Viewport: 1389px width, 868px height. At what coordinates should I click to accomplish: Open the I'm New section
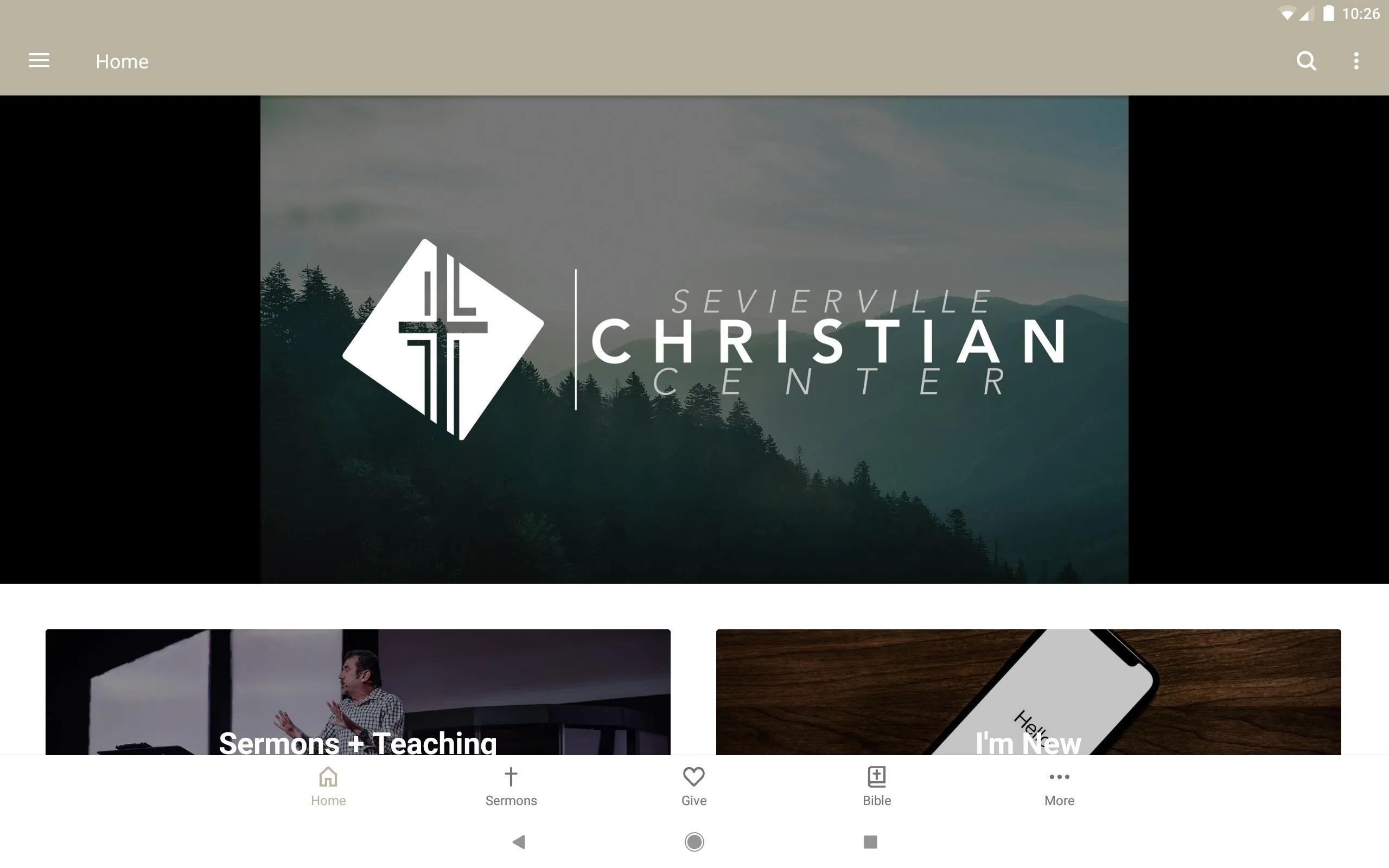1028,692
